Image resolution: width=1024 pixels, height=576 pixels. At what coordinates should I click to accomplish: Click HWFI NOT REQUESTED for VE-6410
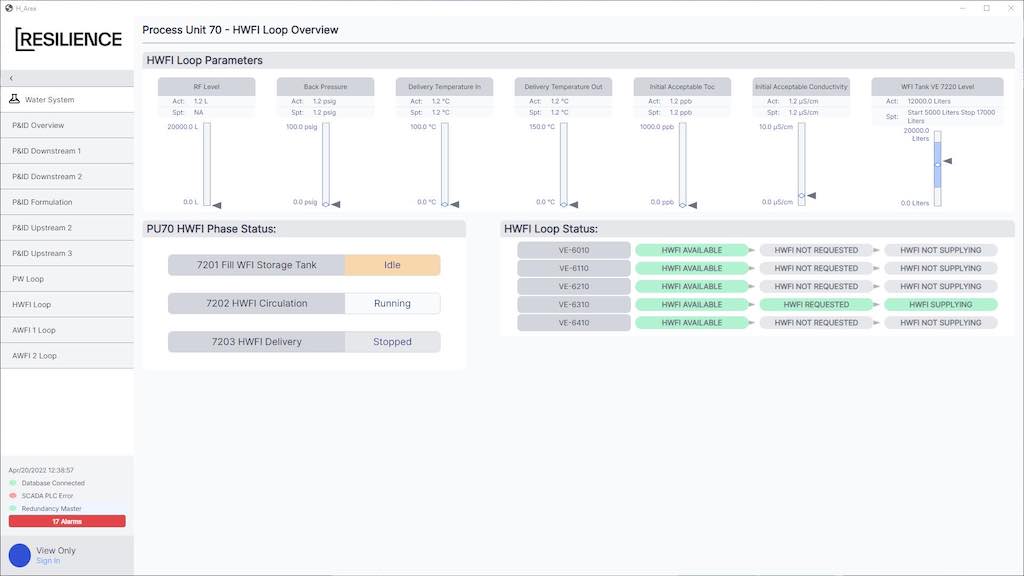[816, 323]
